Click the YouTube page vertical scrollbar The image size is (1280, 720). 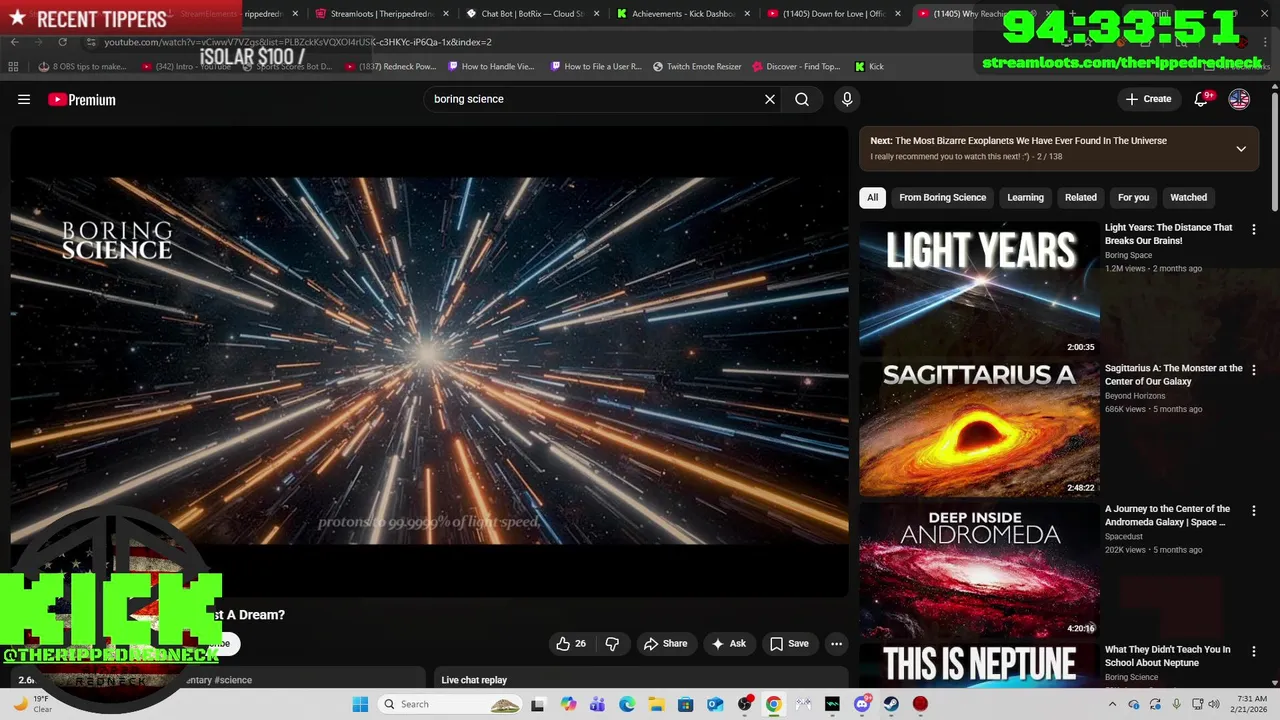(x=1275, y=150)
